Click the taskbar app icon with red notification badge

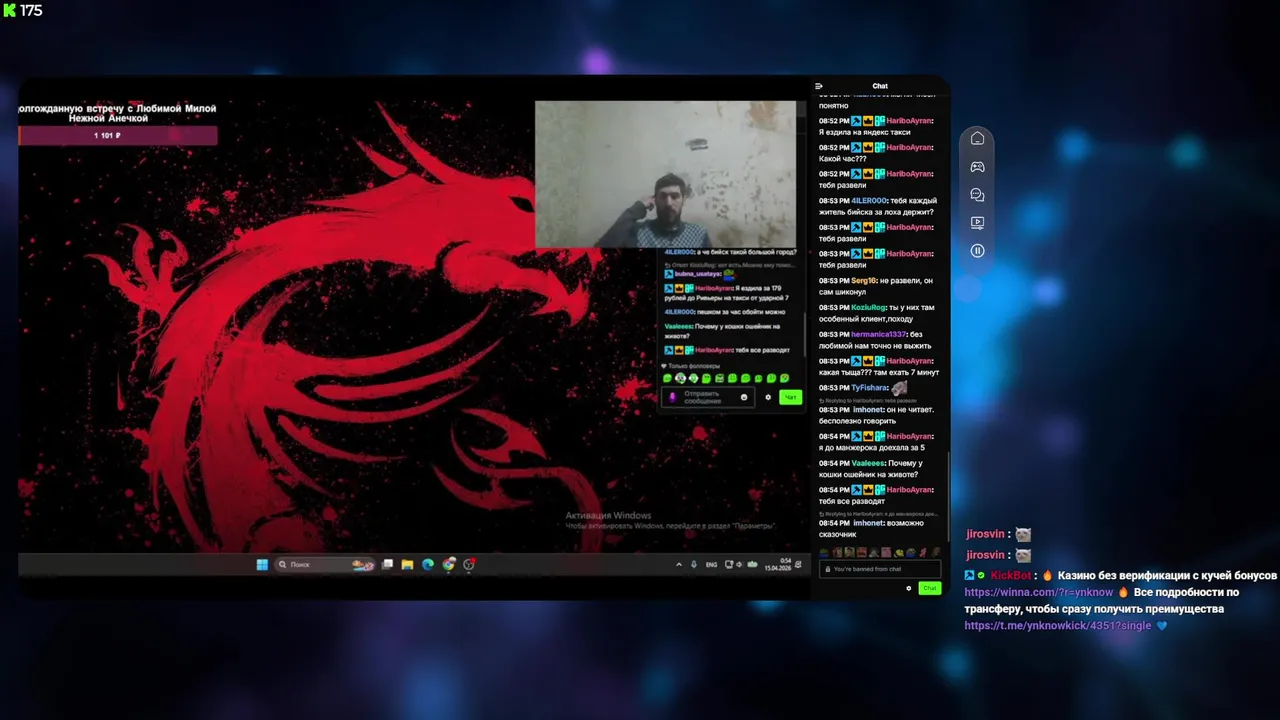[469, 565]
